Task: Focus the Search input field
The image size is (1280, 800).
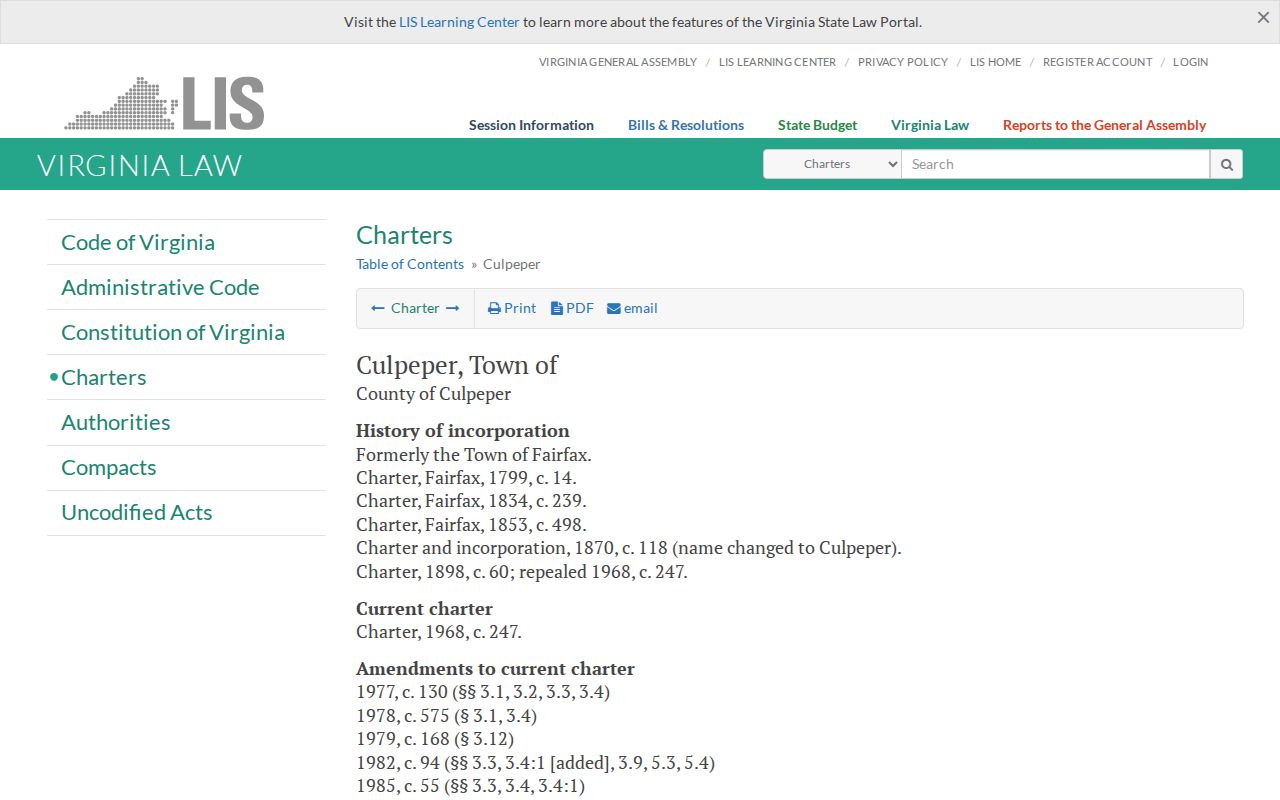Action: click(1056, 164)
